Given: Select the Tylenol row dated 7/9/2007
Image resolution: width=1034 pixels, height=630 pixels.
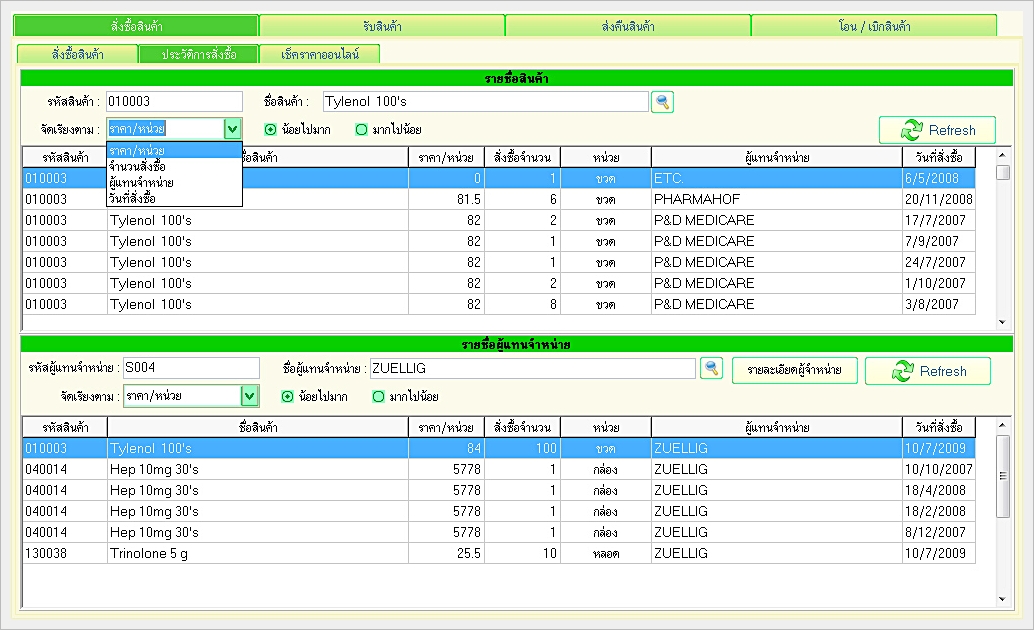Looking at the screenshot, I should coord(499,241).
